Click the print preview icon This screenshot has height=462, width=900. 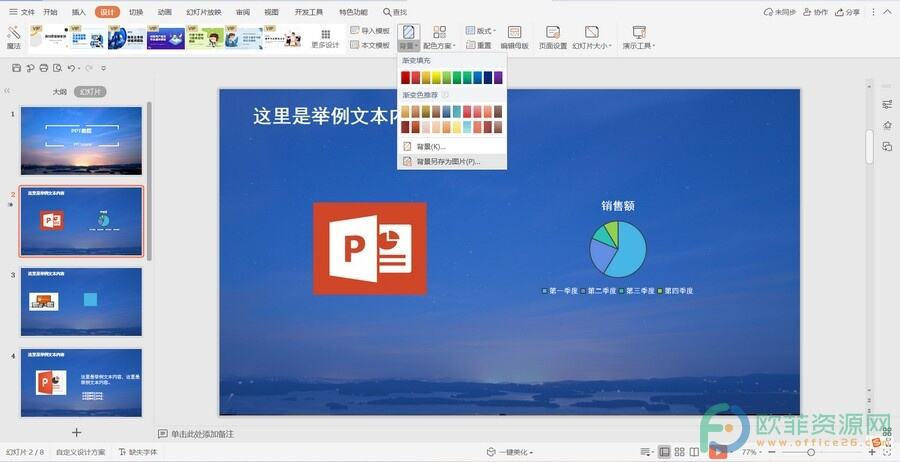pyautogui.click(x=57, y=68)
